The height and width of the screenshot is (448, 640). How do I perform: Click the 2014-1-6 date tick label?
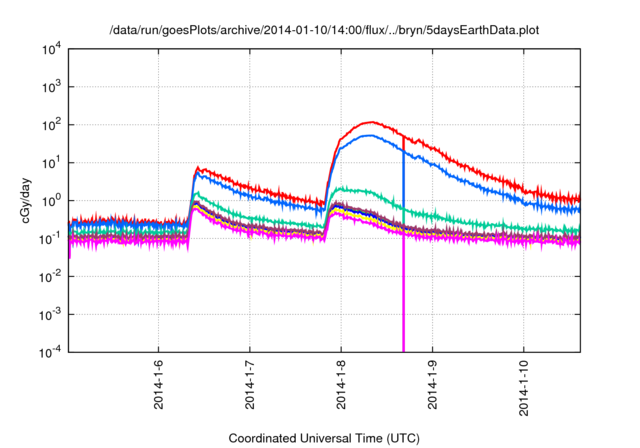pos(158,384)
